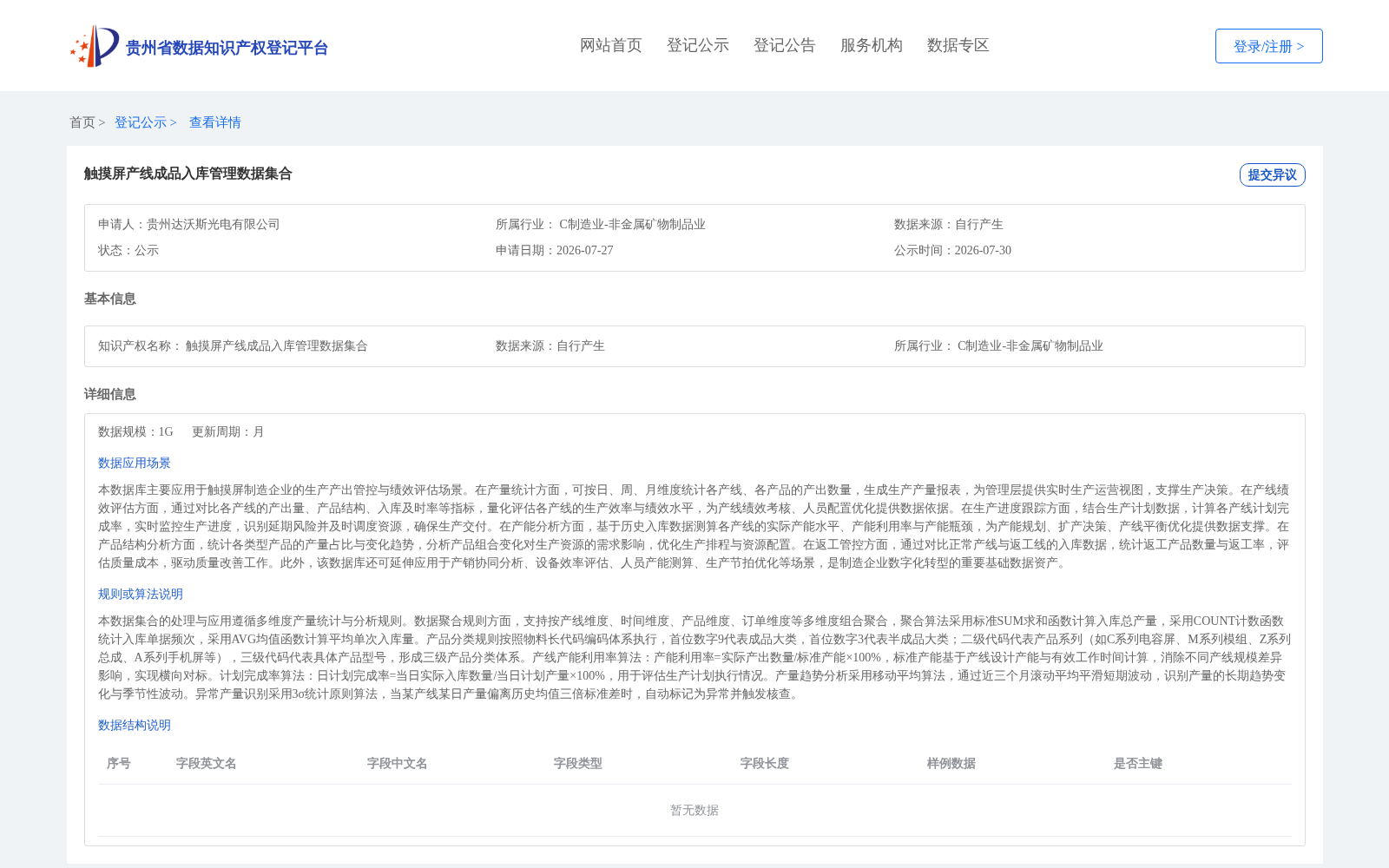Click 是否主键 column header
The image size is (1389, 868).
(1138, 763)
